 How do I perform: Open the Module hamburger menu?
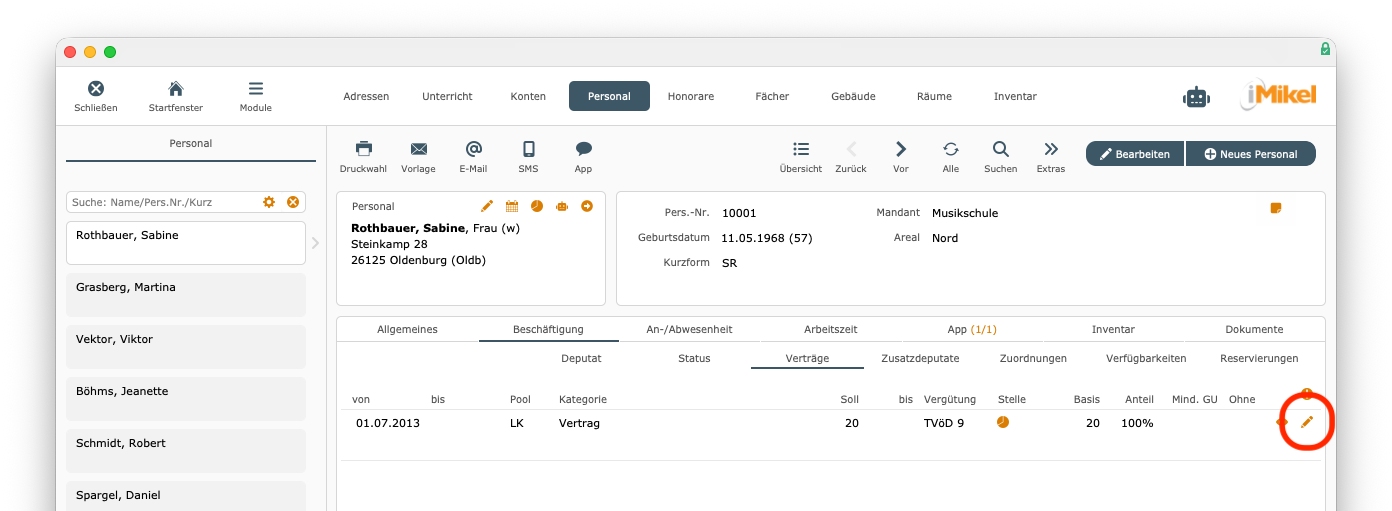pyautogui.click(x=256, y=89)
